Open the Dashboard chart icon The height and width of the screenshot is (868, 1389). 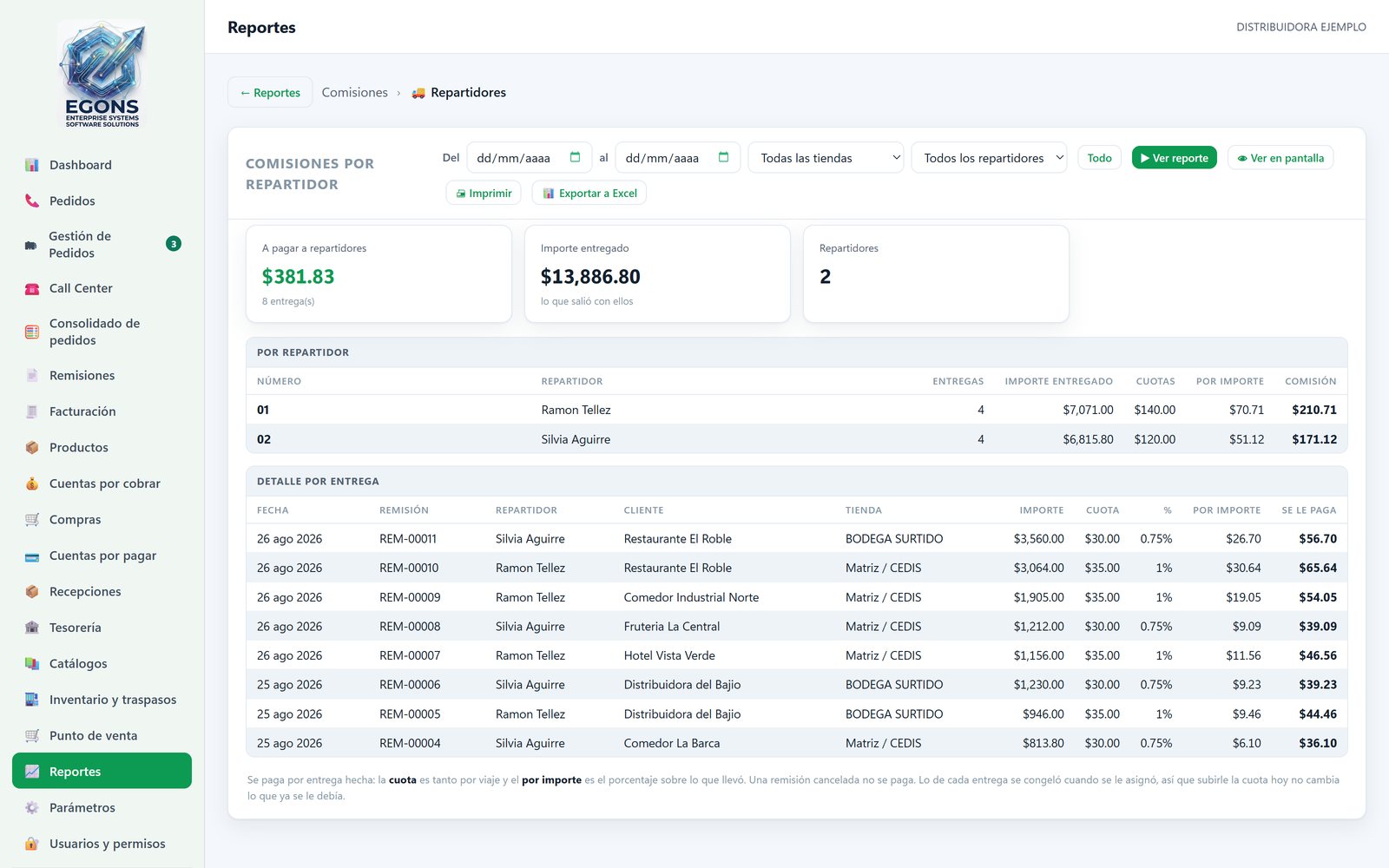32,165
